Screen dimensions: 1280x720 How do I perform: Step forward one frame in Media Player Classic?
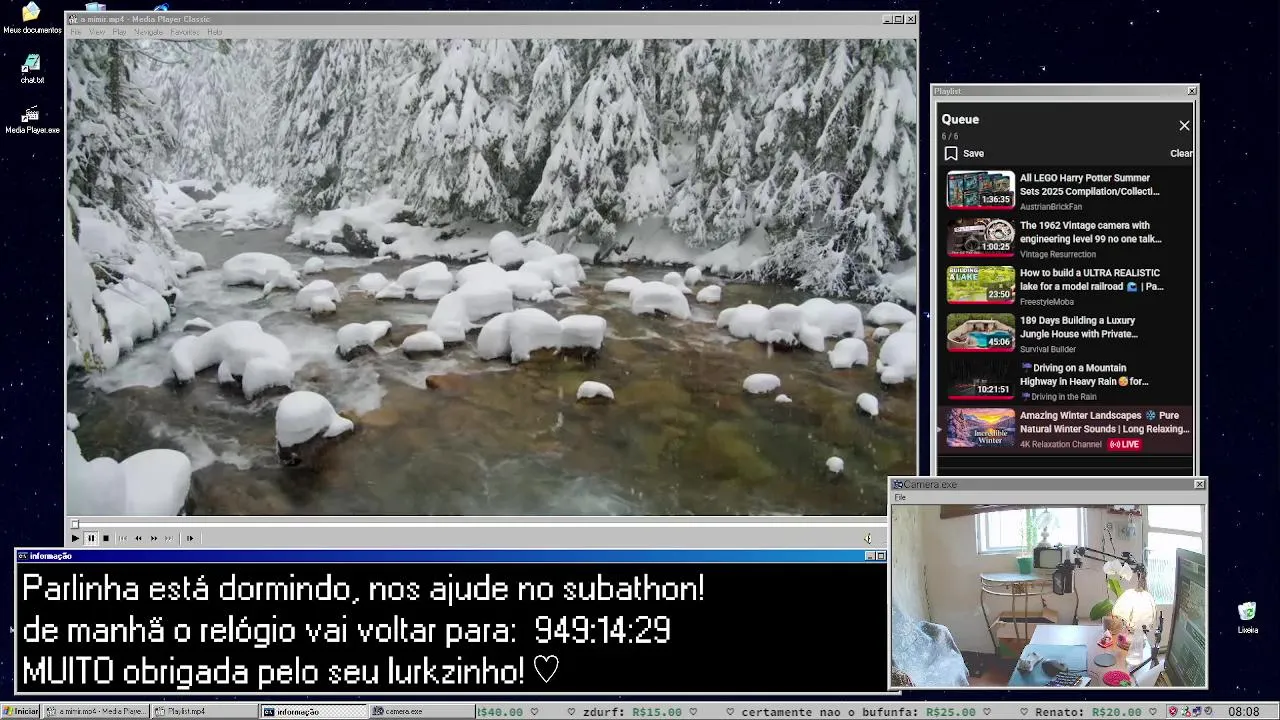coord(190,538)
